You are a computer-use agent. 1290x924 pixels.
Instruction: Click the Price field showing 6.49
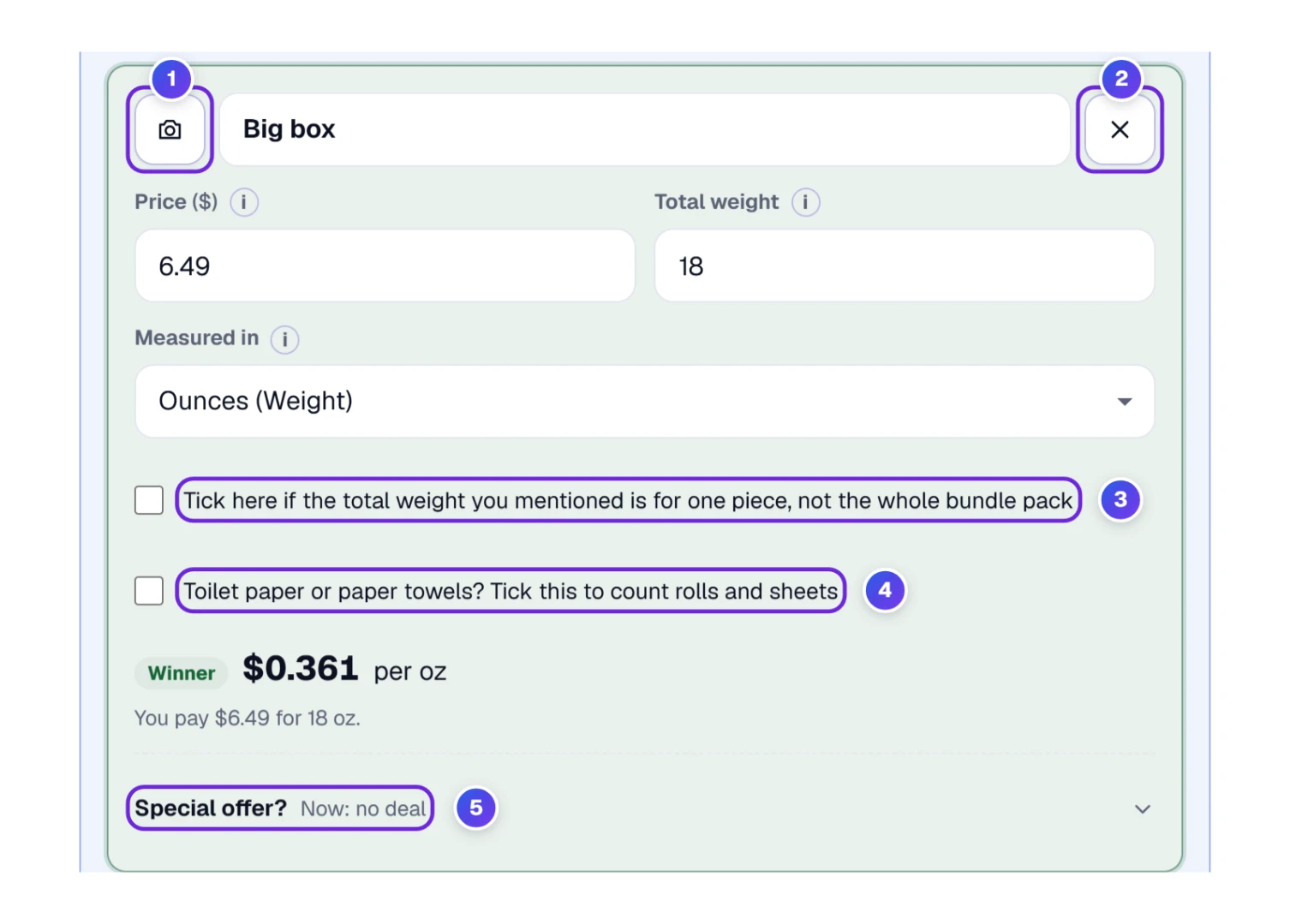tap(385, 265)
